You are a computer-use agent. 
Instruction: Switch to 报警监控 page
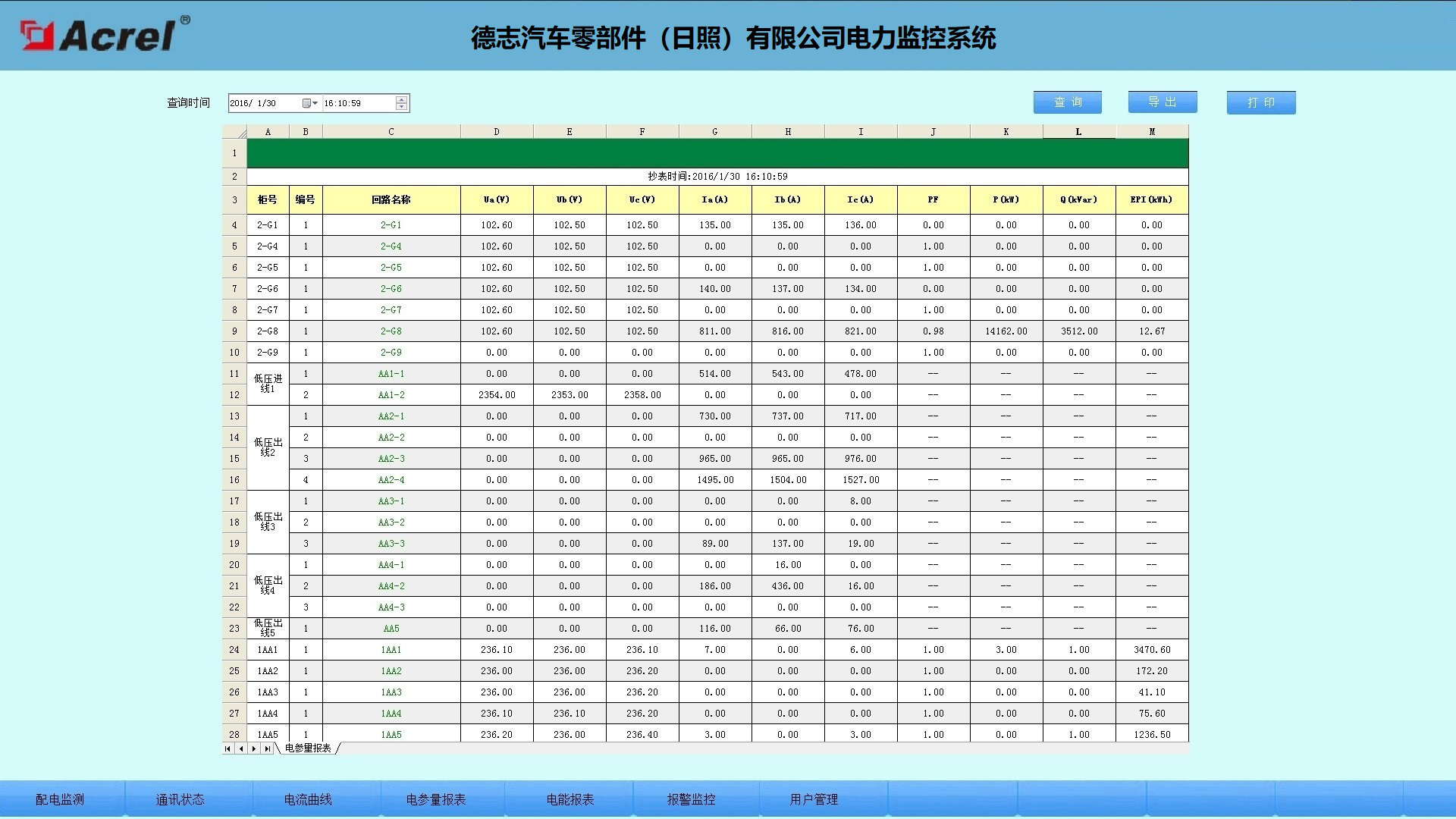691,799
